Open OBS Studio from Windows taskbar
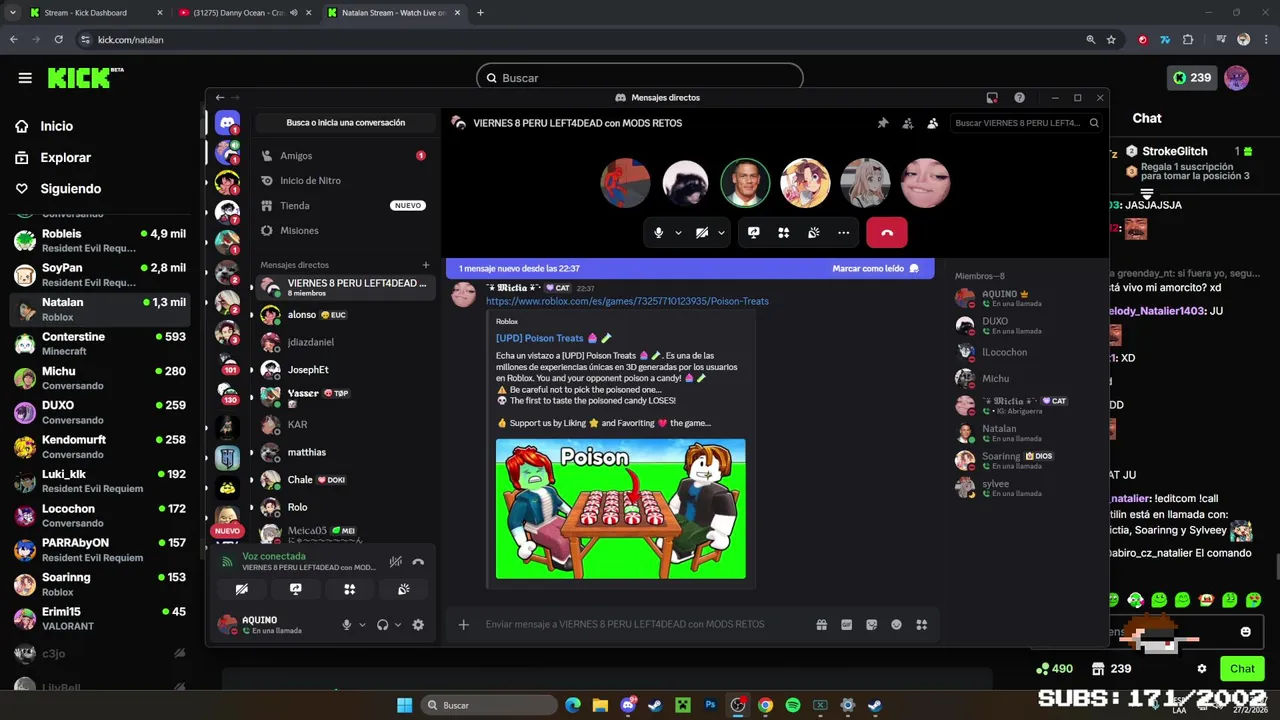The height and width of the screenshot is (720, 1280). coord(738,705)
